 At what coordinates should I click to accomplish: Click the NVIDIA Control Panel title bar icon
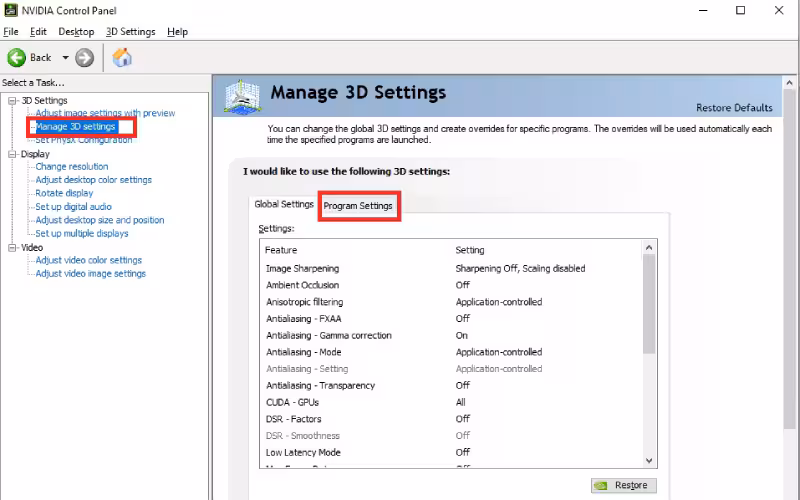coord(11,10)
